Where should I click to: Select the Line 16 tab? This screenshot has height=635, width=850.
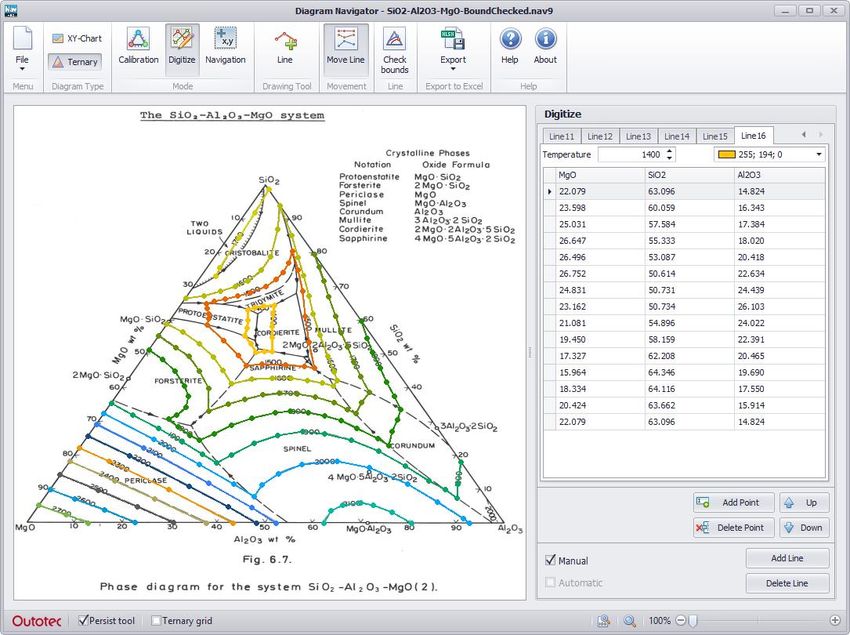[754, 136]
